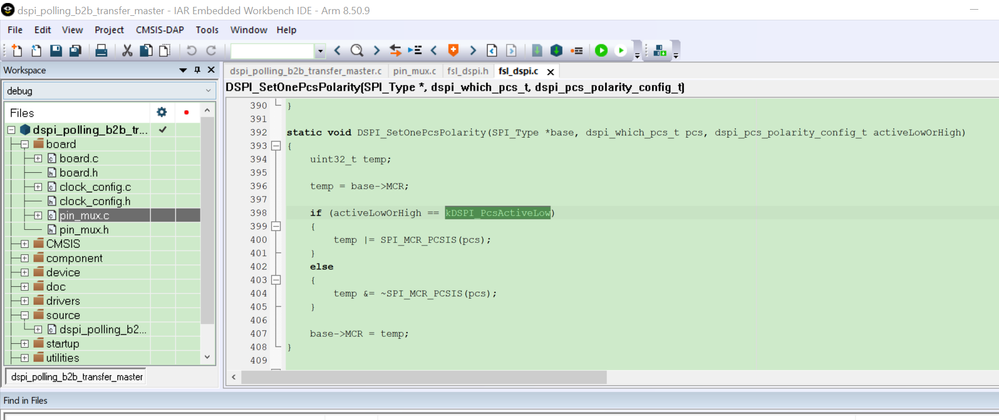Viewport: 999px width, 420px height.
Task: Select clock_config.c in file tree
Action: click(x=95, y=187)
